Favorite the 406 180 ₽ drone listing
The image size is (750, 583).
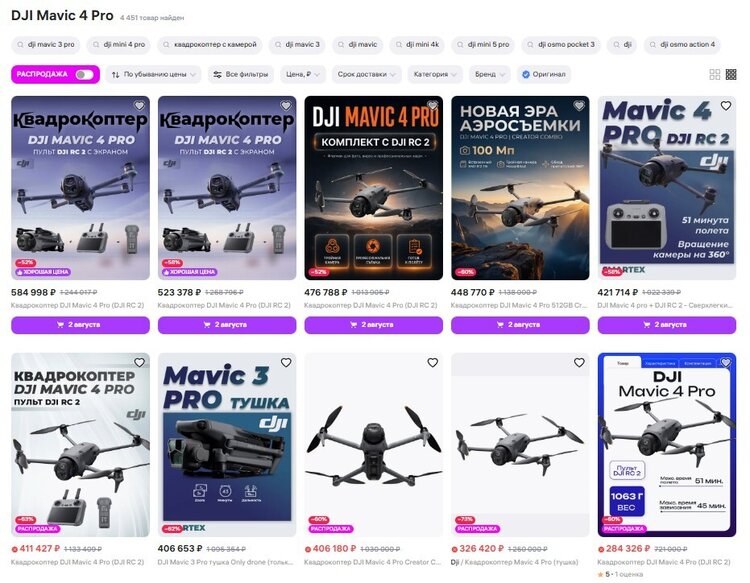(x=432, y=363)
